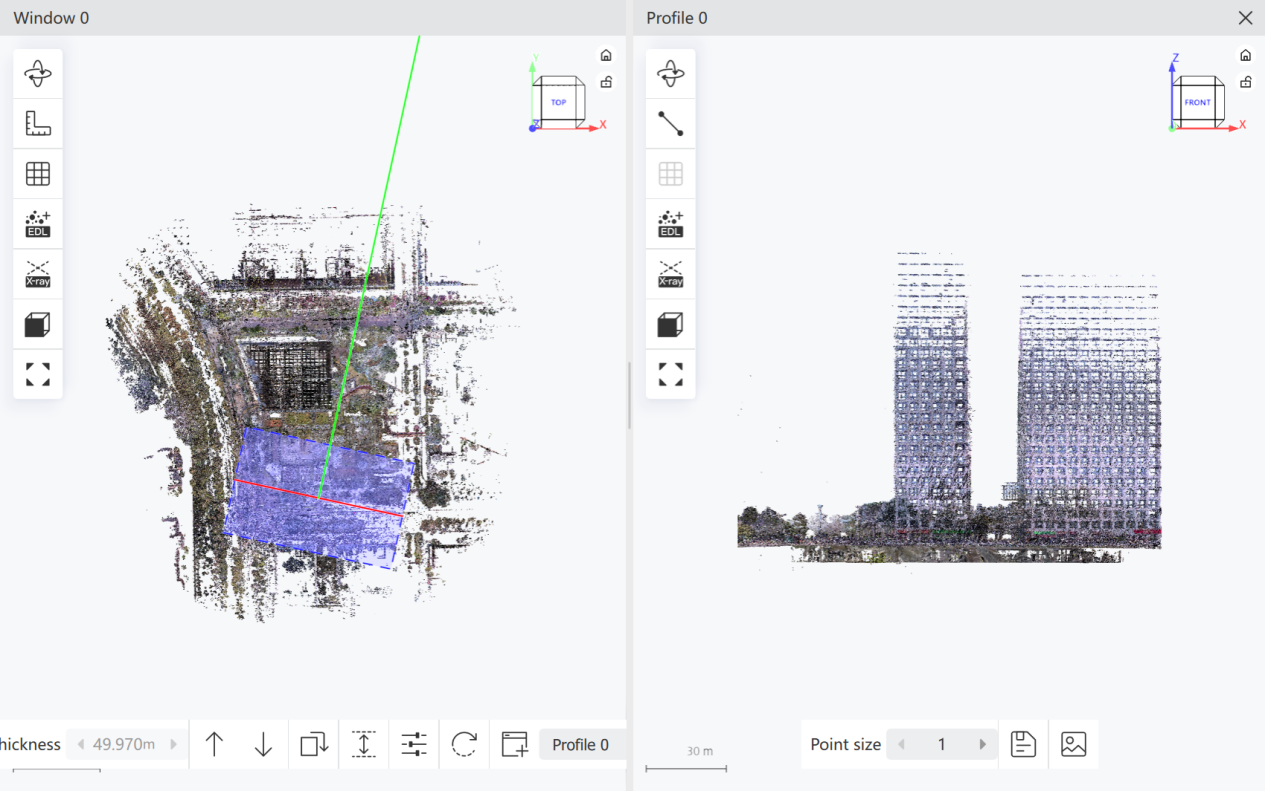Decrease thickness value with left arrow

81,745
